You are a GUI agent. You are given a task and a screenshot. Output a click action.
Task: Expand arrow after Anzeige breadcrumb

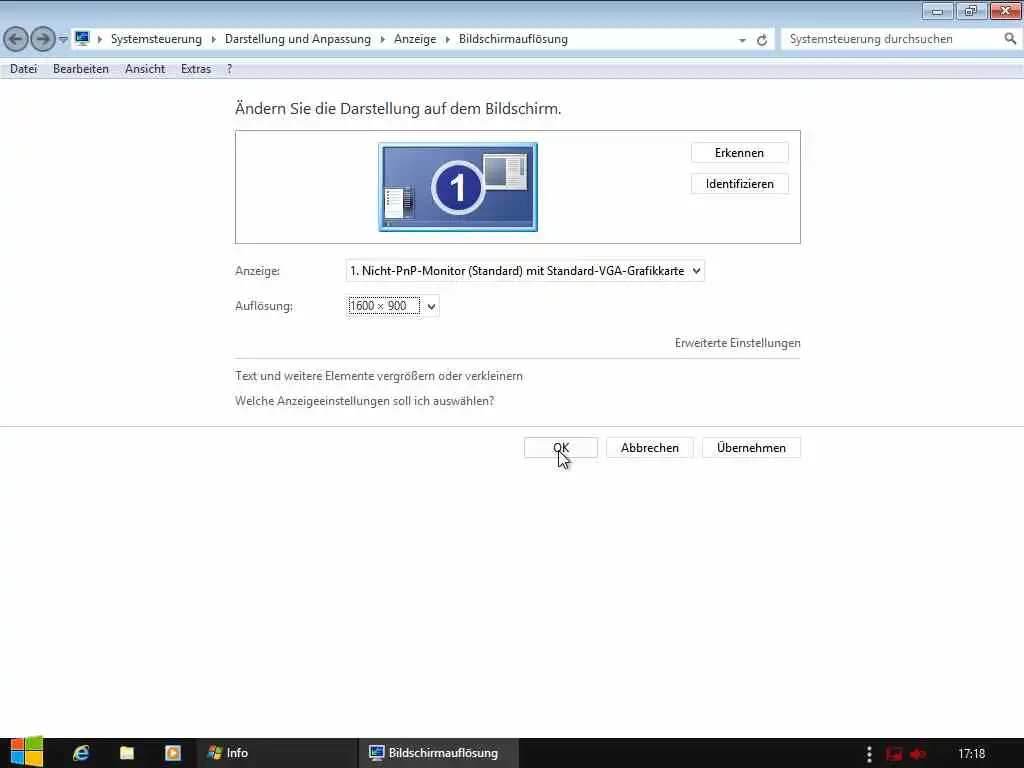tap(448, 39)
